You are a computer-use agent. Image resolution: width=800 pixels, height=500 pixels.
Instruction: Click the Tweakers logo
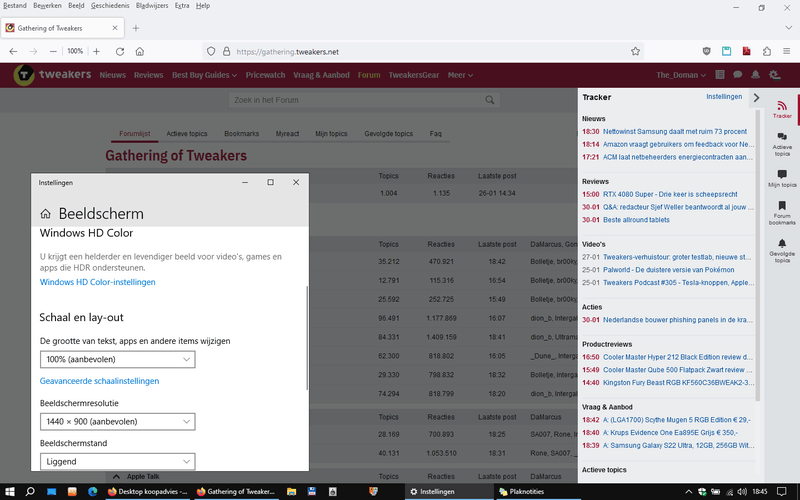52,75
